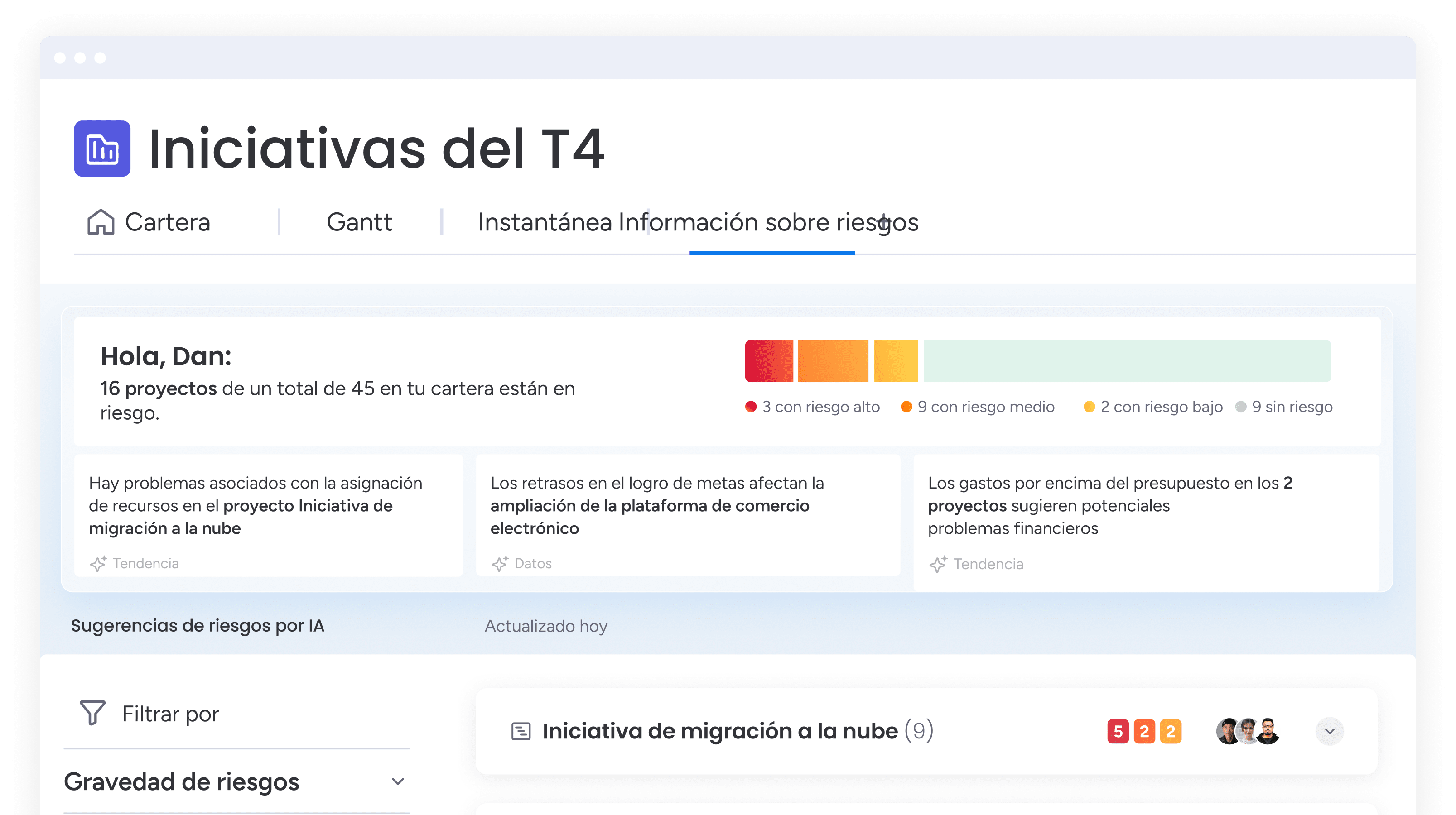Screen dimensions: 1456x815
Task: Click the Datos label
Action: click(533, 564)
